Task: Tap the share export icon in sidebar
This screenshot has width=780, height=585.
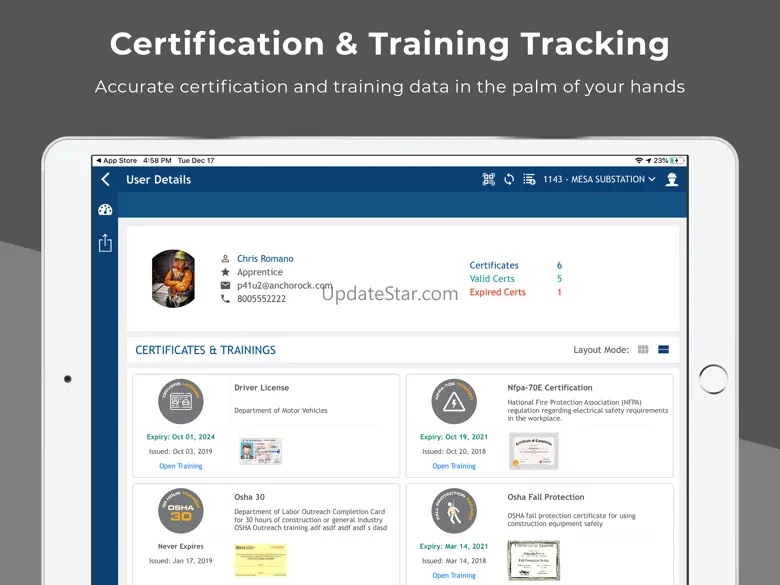Action: point(105,243)
